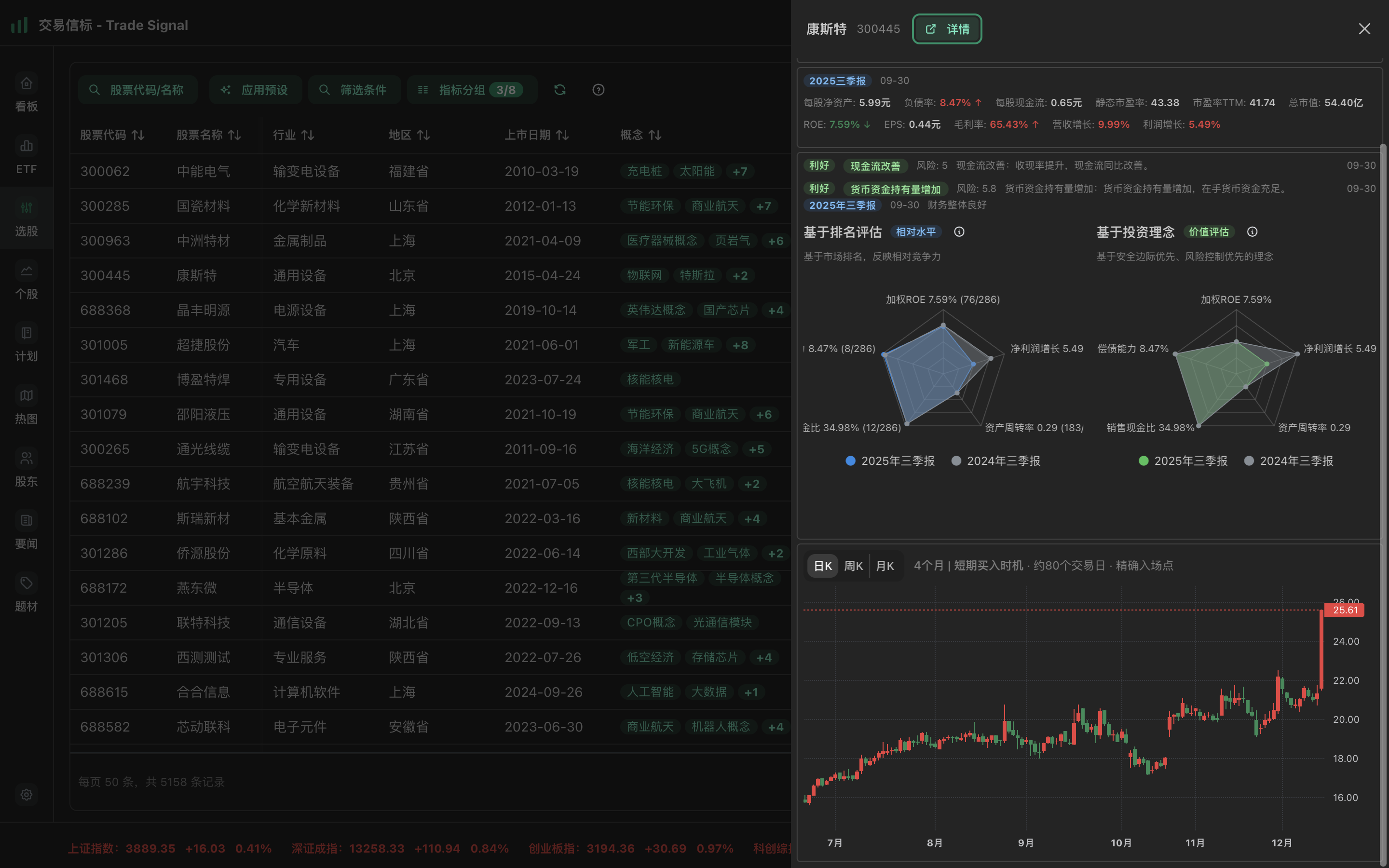Click the 股票代码/名称 search field
The width and height of the screenshot is (1389, 868).
pyautogui.click(x=138, y=90)
